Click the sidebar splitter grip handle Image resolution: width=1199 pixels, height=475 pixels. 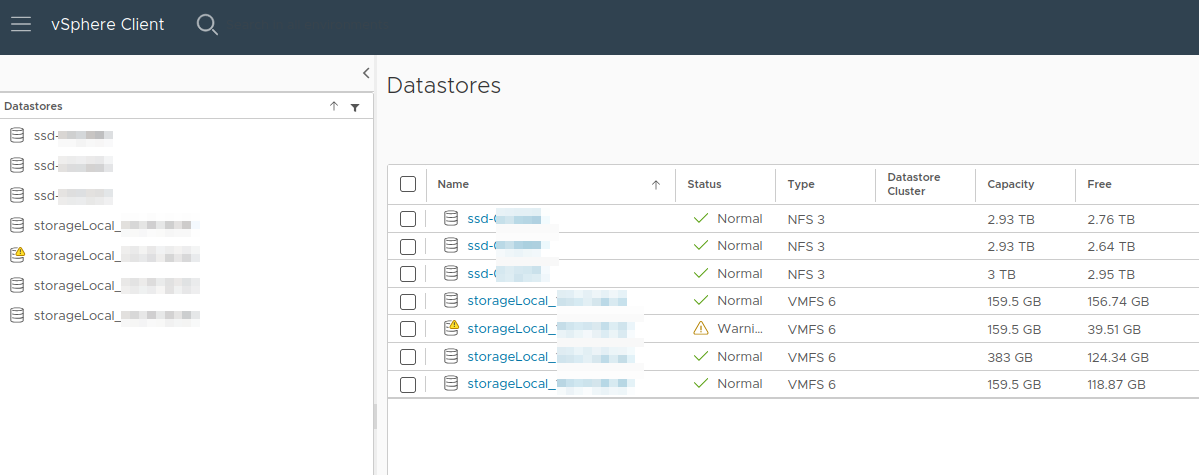pos(375,417)
